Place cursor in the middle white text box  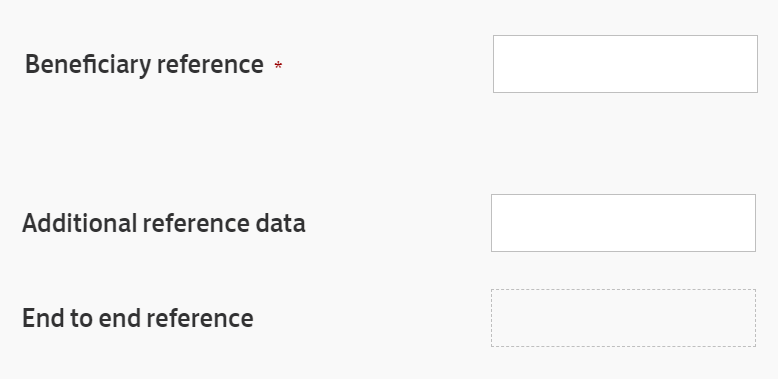coord(623,223)
